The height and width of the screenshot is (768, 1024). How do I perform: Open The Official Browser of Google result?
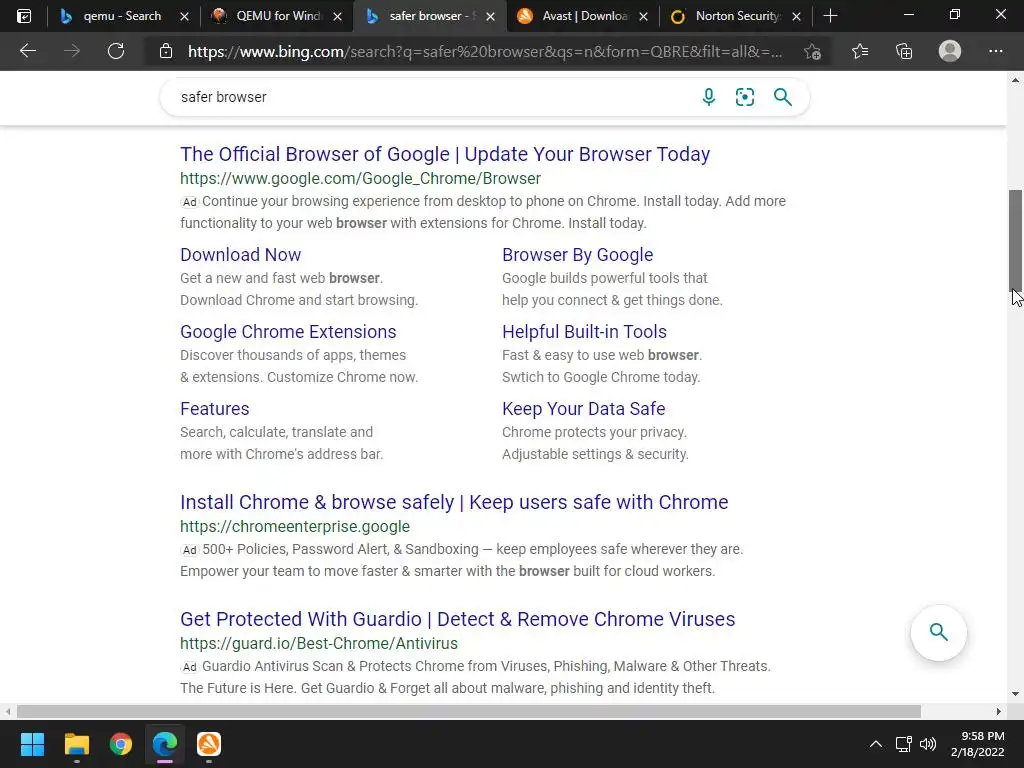pos(445,154)
